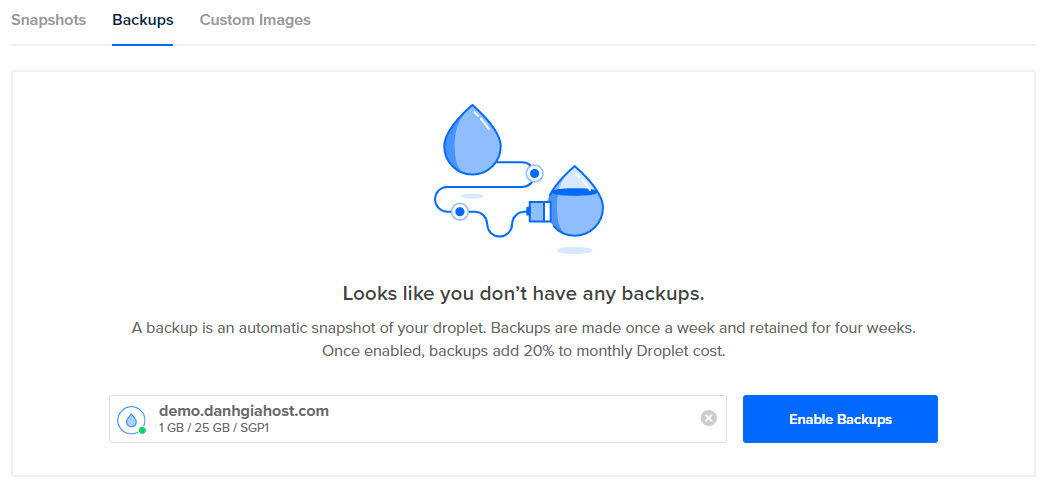The image size is (1042, 481).
Task: Click the 1 GB / 25 GB / SGP1 specs text
Action: pos(214,428)
